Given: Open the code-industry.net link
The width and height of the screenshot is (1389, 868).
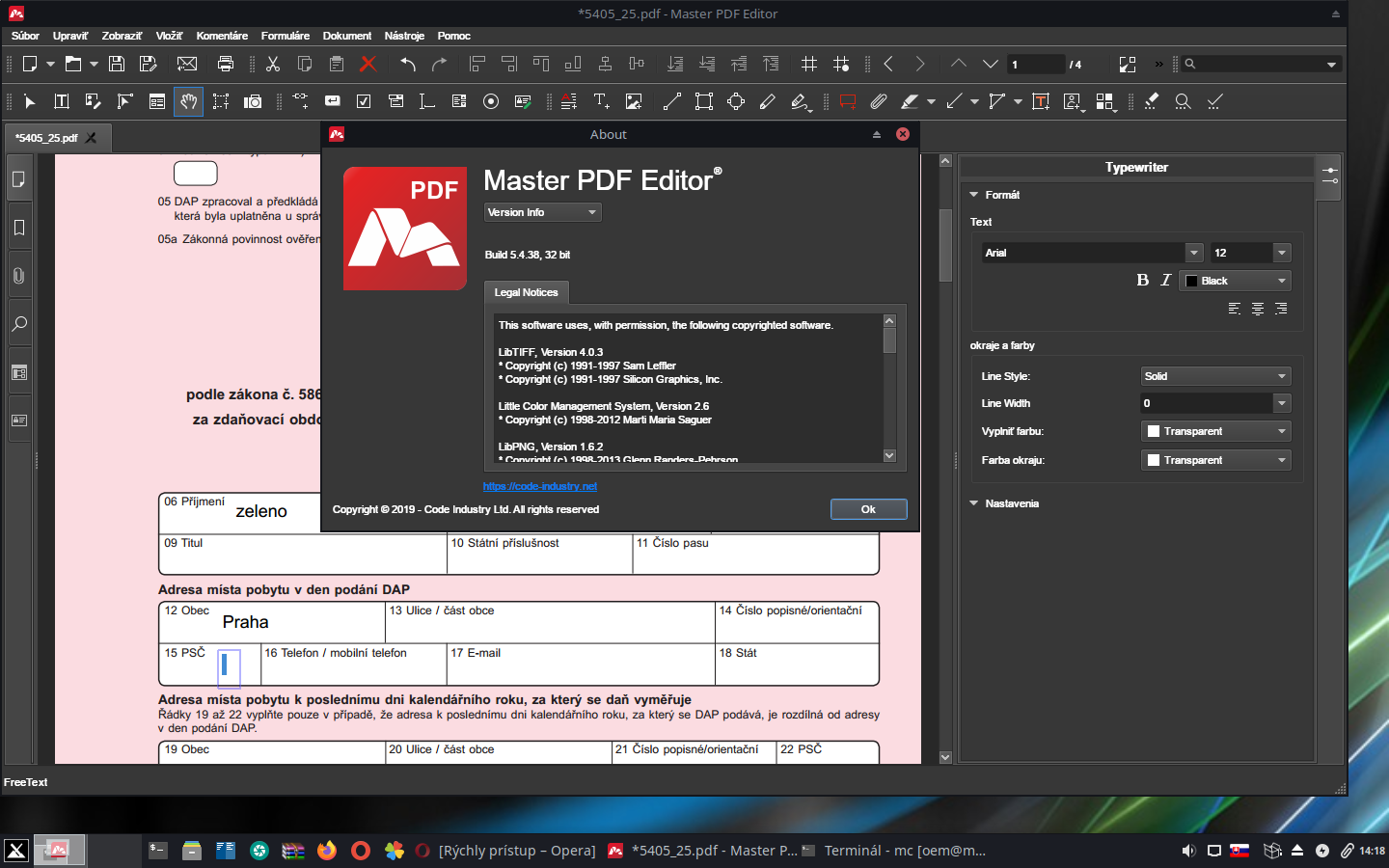Looking at the screenshot, I should coord(540,486).
